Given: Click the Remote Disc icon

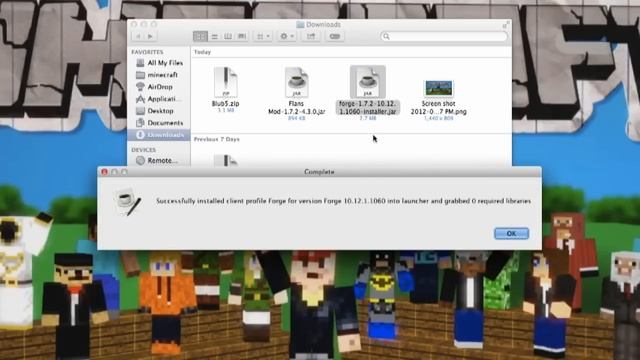Looking at the screenshot, I should [140, 160].
